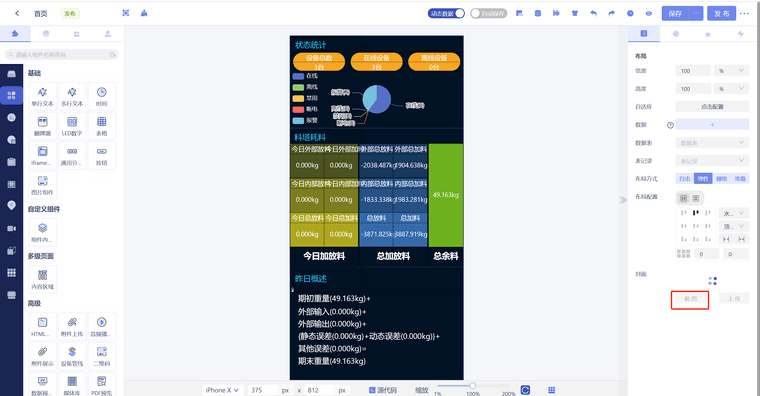Select the vertical direction option in 布局配置
Image resolution: width=760 pixels, height=396 pixels.
(696, 198)
